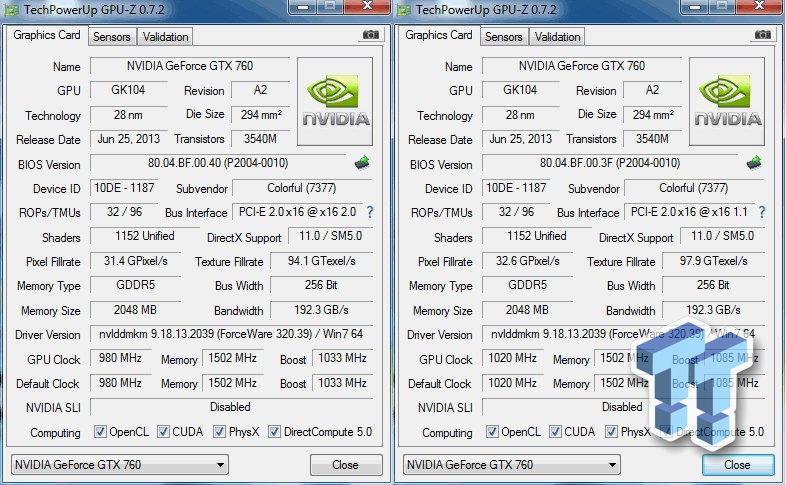This screenshot has height=485, width=786.
Task: Open the GPU selector dropdown in left window
Action: [120, 464]
